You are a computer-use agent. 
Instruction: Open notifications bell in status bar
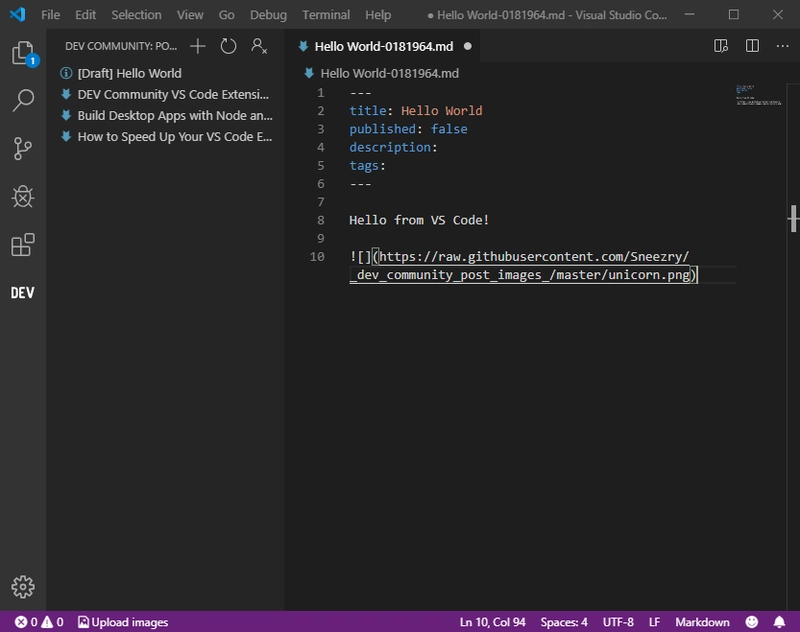[779, 622]
